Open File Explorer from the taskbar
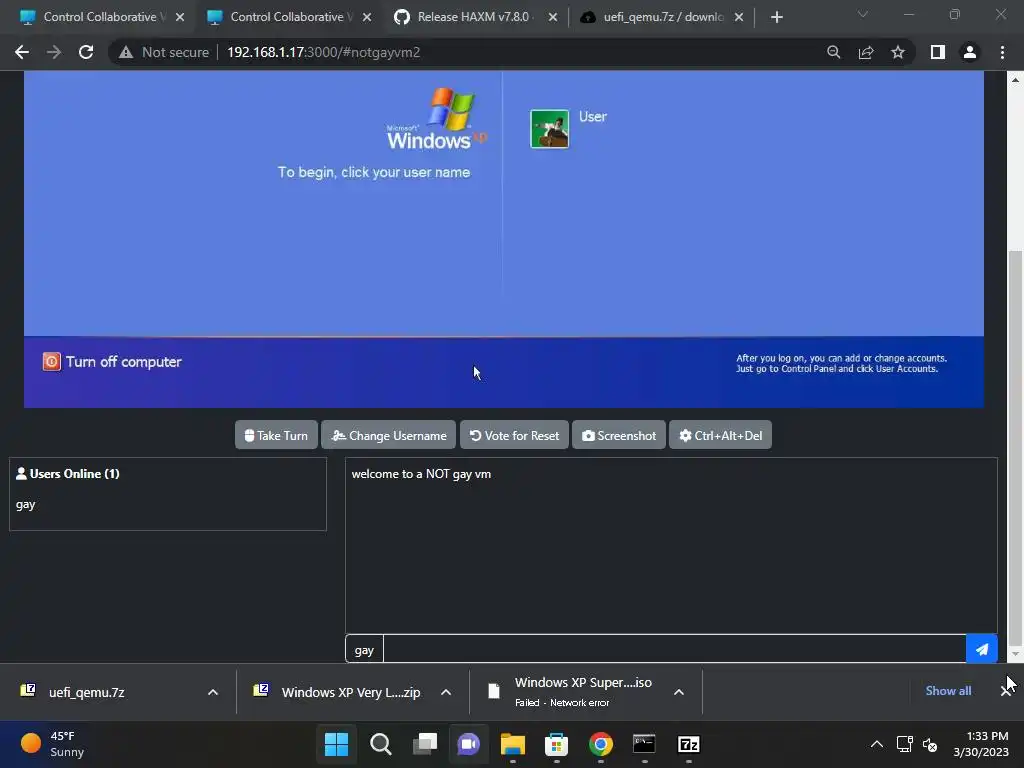1024x768 pixels. coord(513,744)
